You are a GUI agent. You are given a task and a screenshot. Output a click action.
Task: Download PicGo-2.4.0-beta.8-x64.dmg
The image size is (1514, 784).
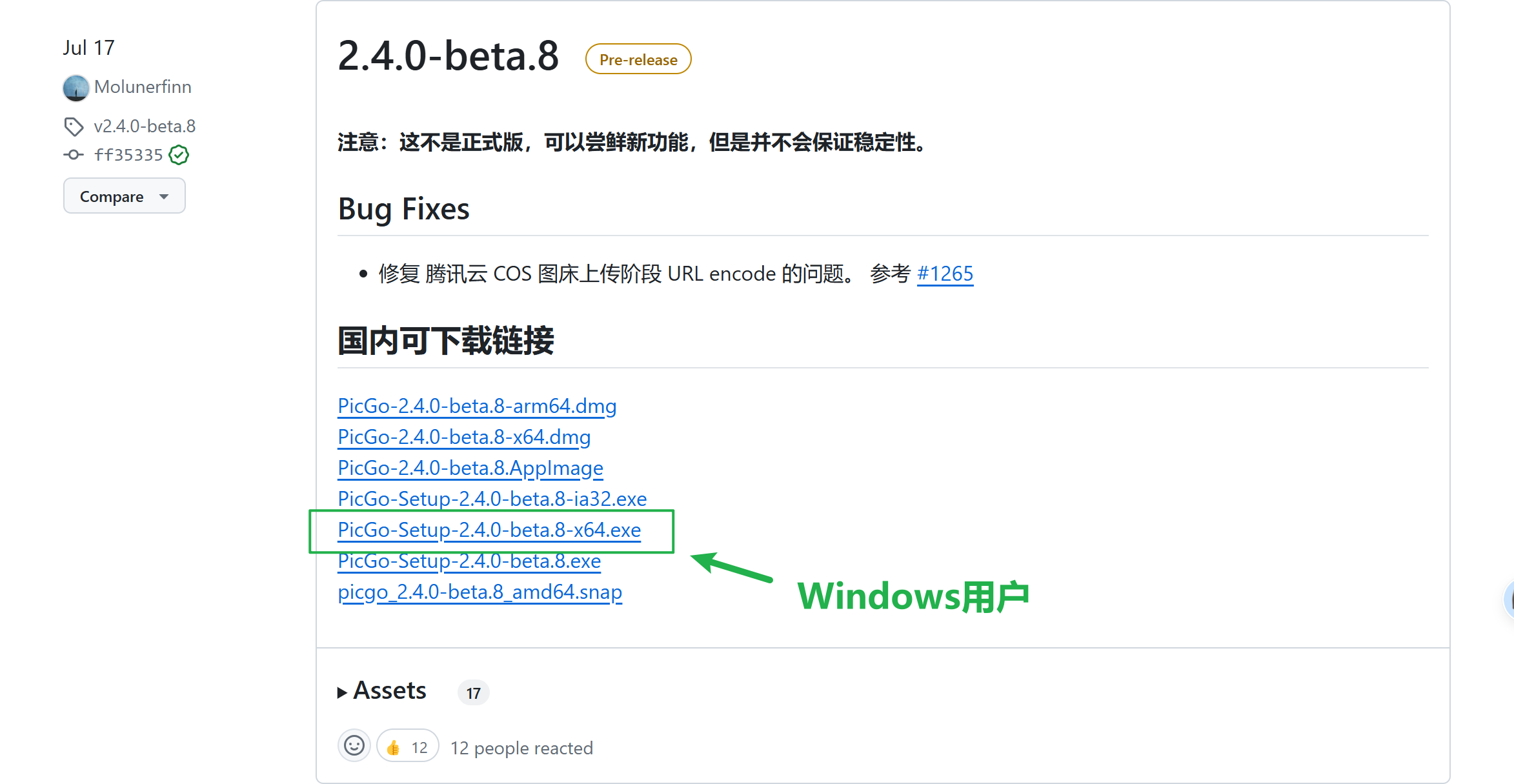point(464,437)
